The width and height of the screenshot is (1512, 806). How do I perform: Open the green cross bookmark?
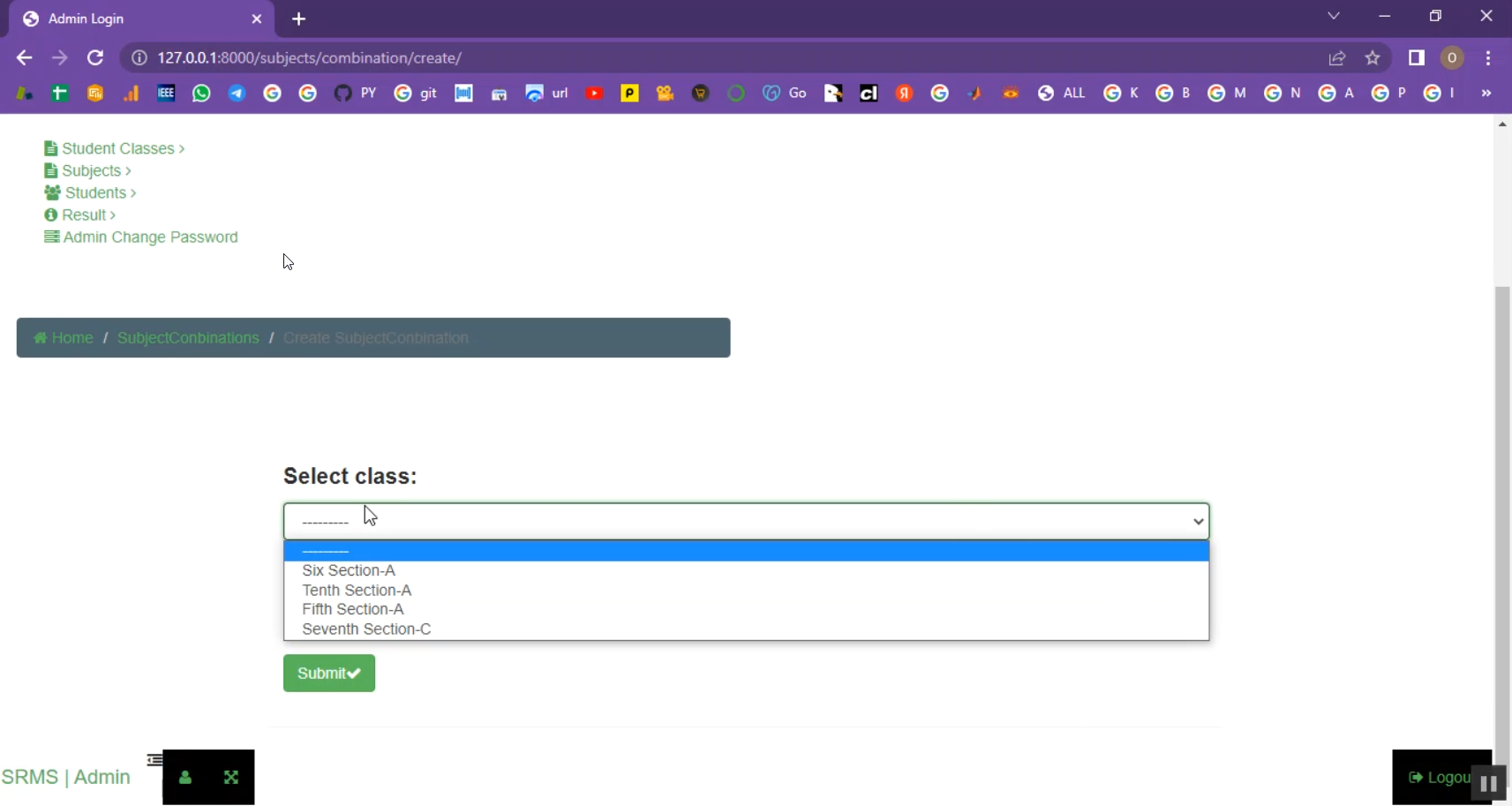point(59,93)
